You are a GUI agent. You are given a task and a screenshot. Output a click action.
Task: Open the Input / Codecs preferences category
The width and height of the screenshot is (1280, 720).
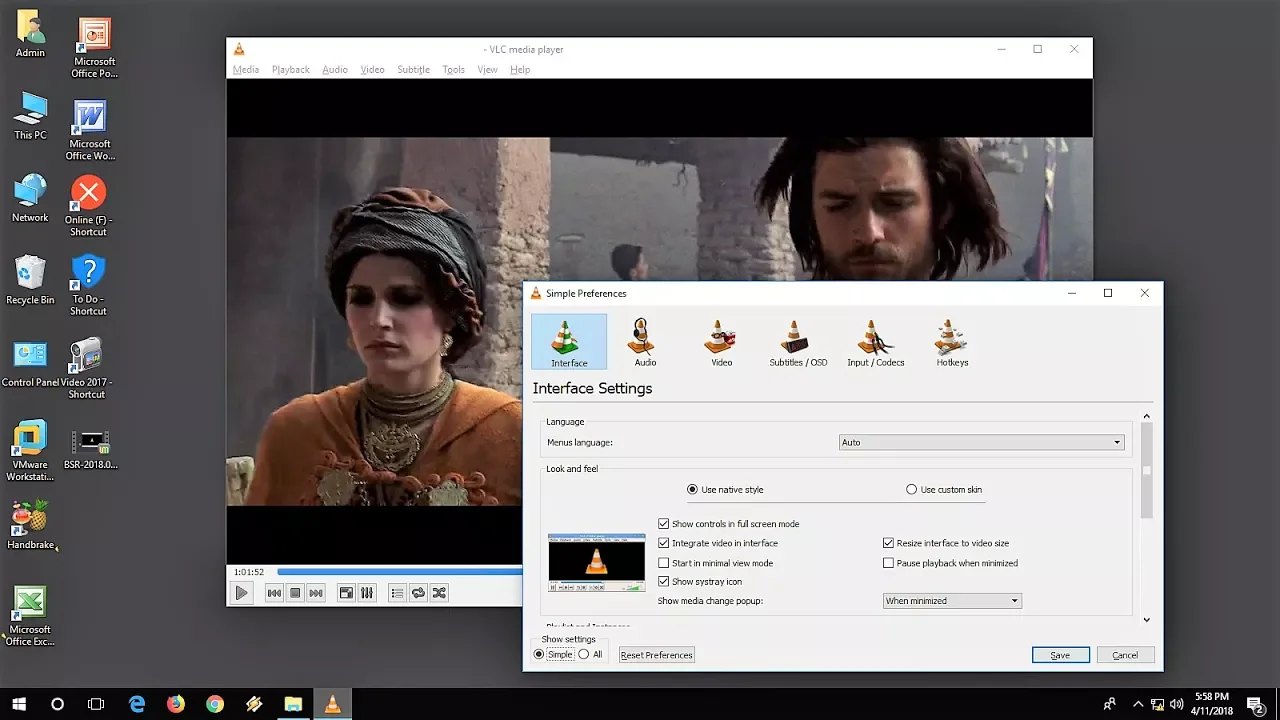click(x=875, y=341)
